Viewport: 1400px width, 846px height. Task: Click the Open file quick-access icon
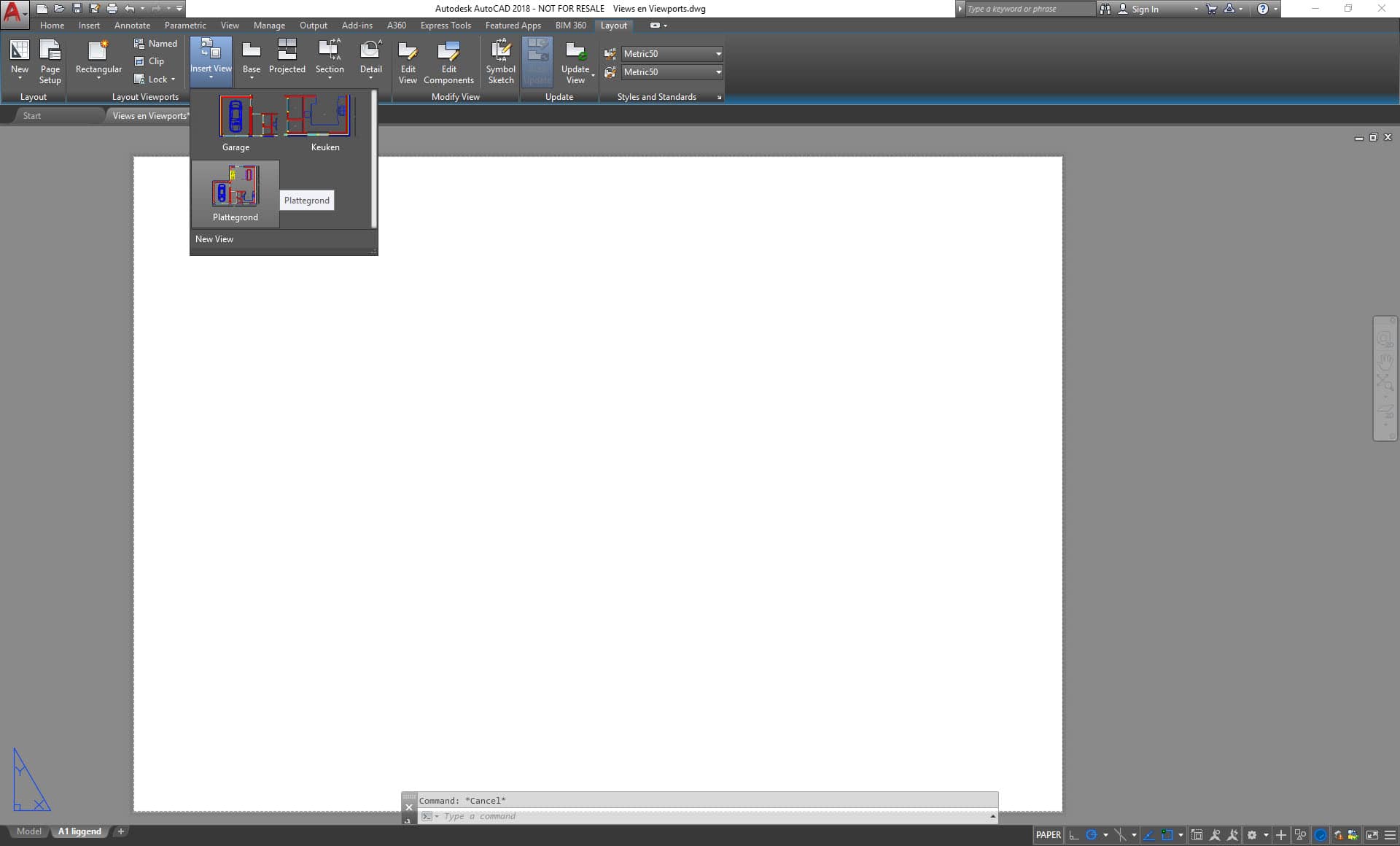pos(59,9)
